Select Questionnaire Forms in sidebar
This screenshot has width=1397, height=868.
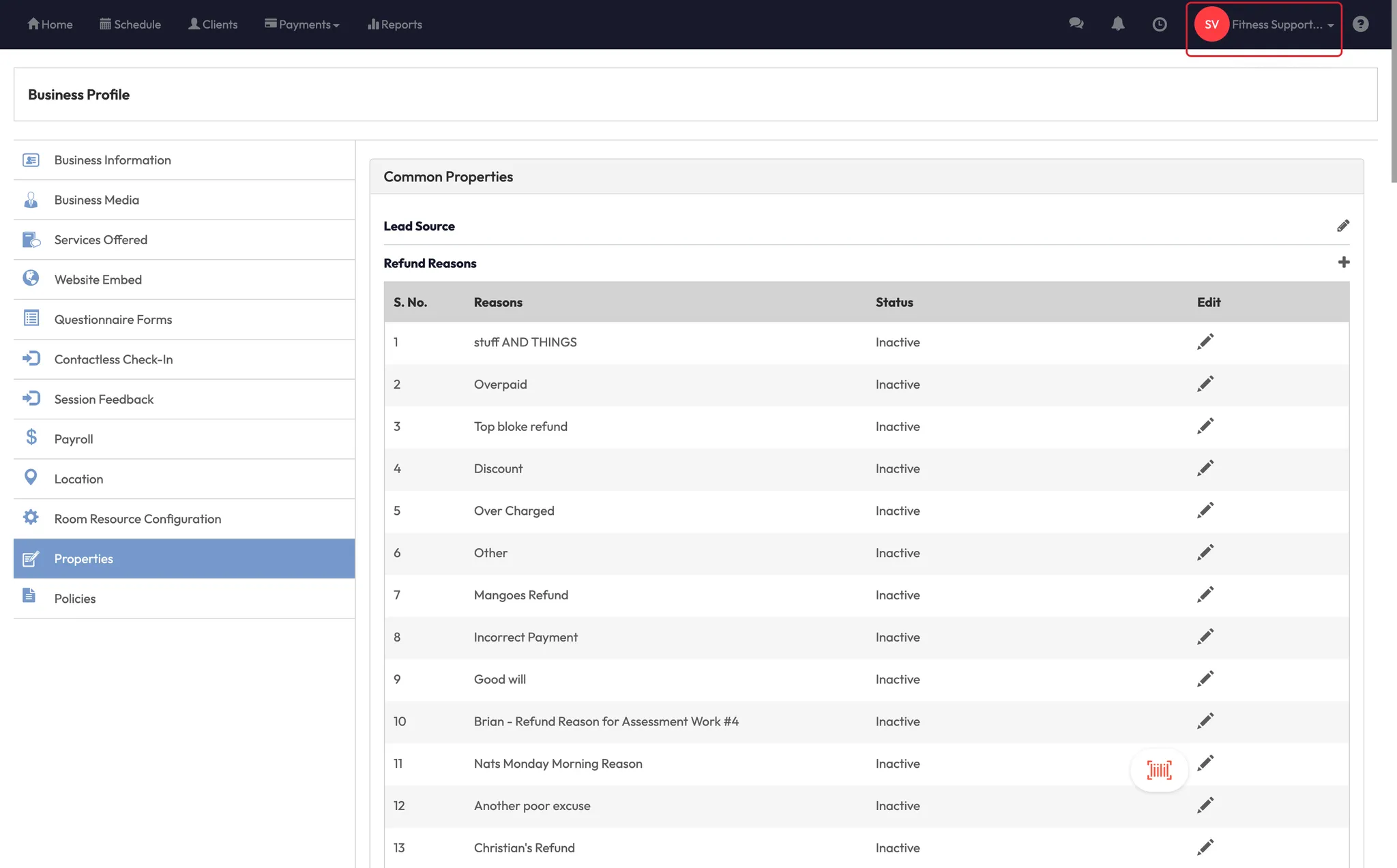tap(113, 320)
